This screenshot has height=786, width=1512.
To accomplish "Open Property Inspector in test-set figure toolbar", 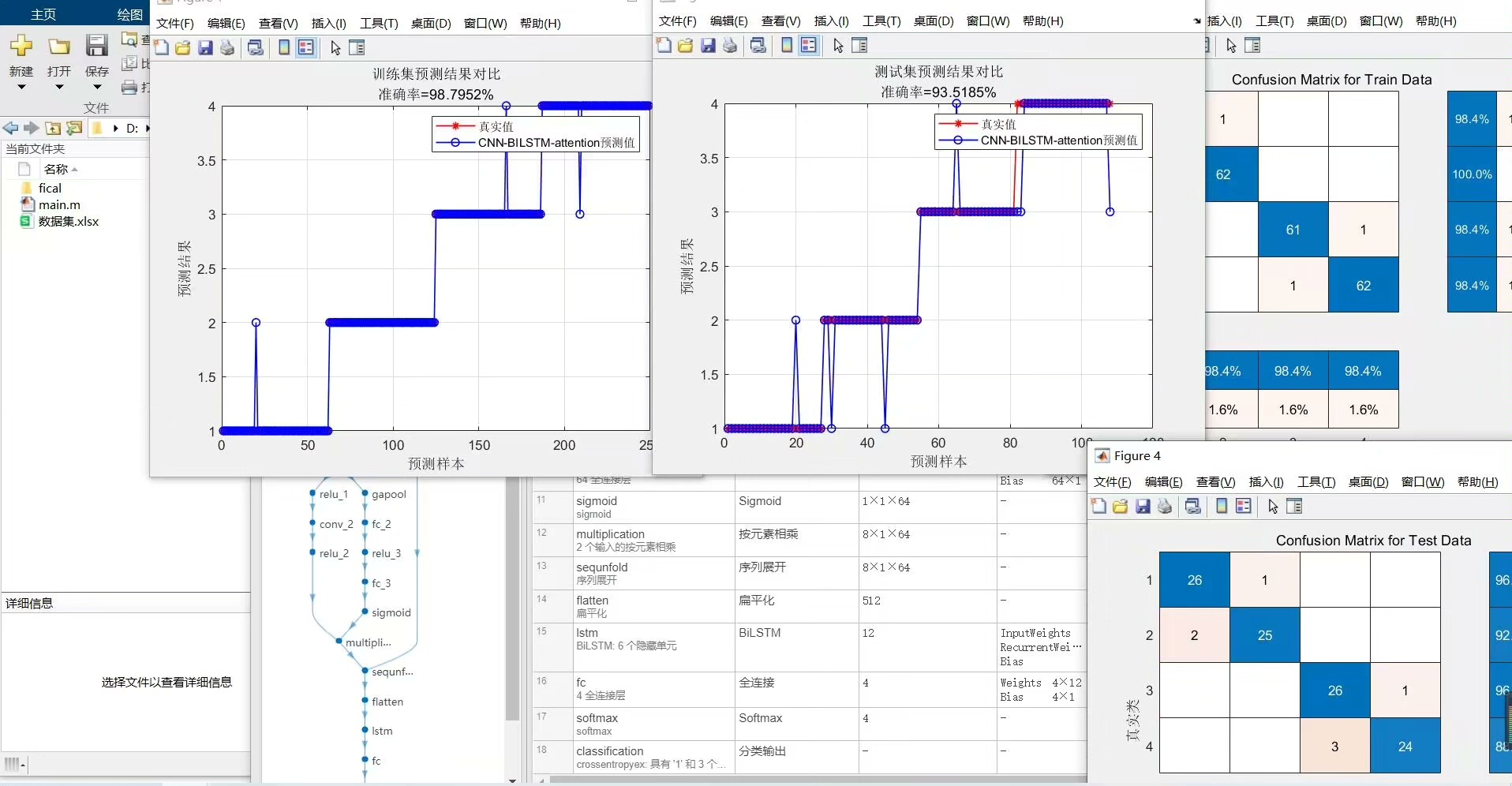I will 859,46.
